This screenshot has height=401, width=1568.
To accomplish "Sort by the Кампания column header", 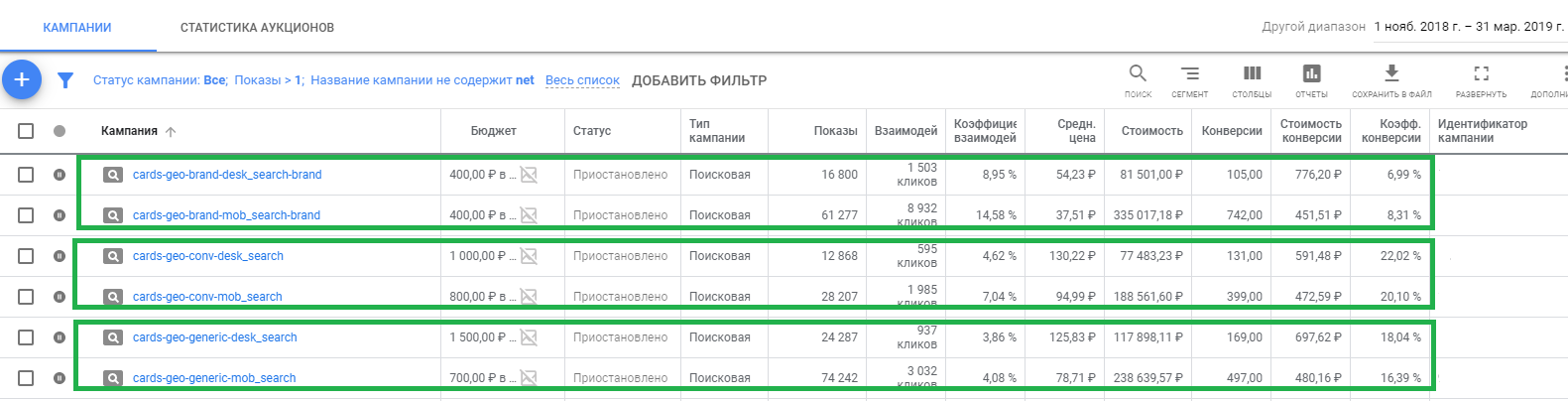I will (x=130, y=131).
